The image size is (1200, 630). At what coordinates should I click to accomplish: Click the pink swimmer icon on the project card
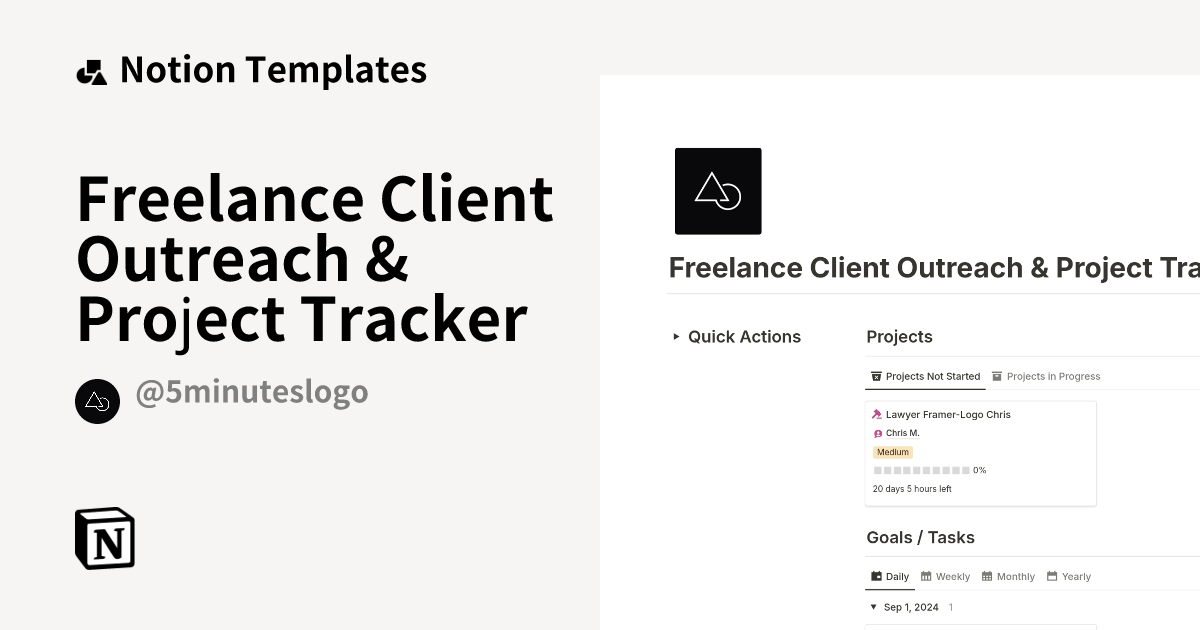(877, 414)
